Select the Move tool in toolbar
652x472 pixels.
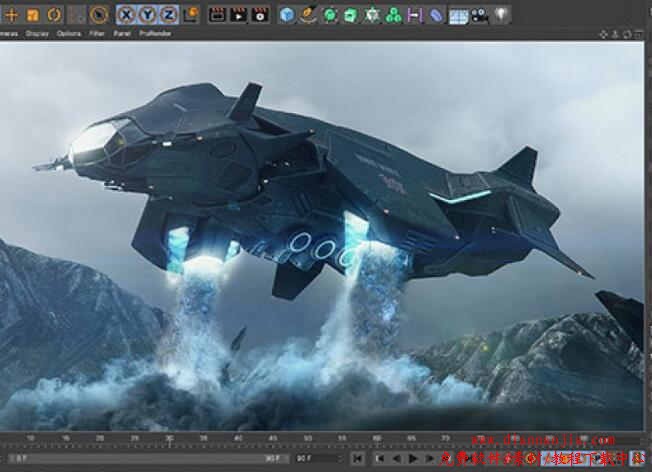pyautogui.click(x=11, y=15)
